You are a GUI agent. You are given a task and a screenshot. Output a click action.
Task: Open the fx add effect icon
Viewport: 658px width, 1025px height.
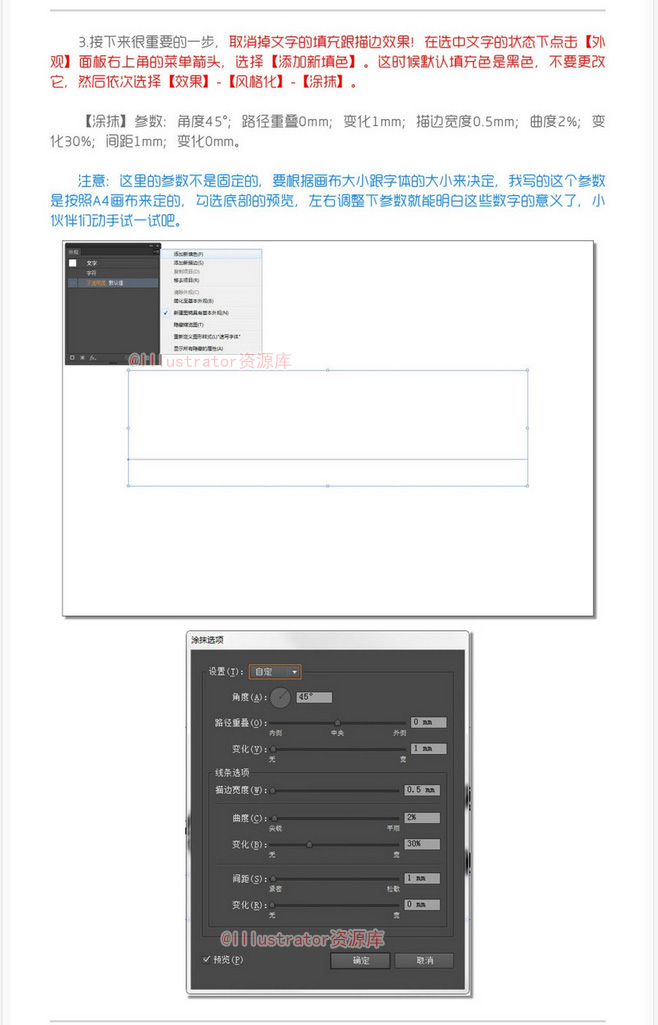(93, 358)
